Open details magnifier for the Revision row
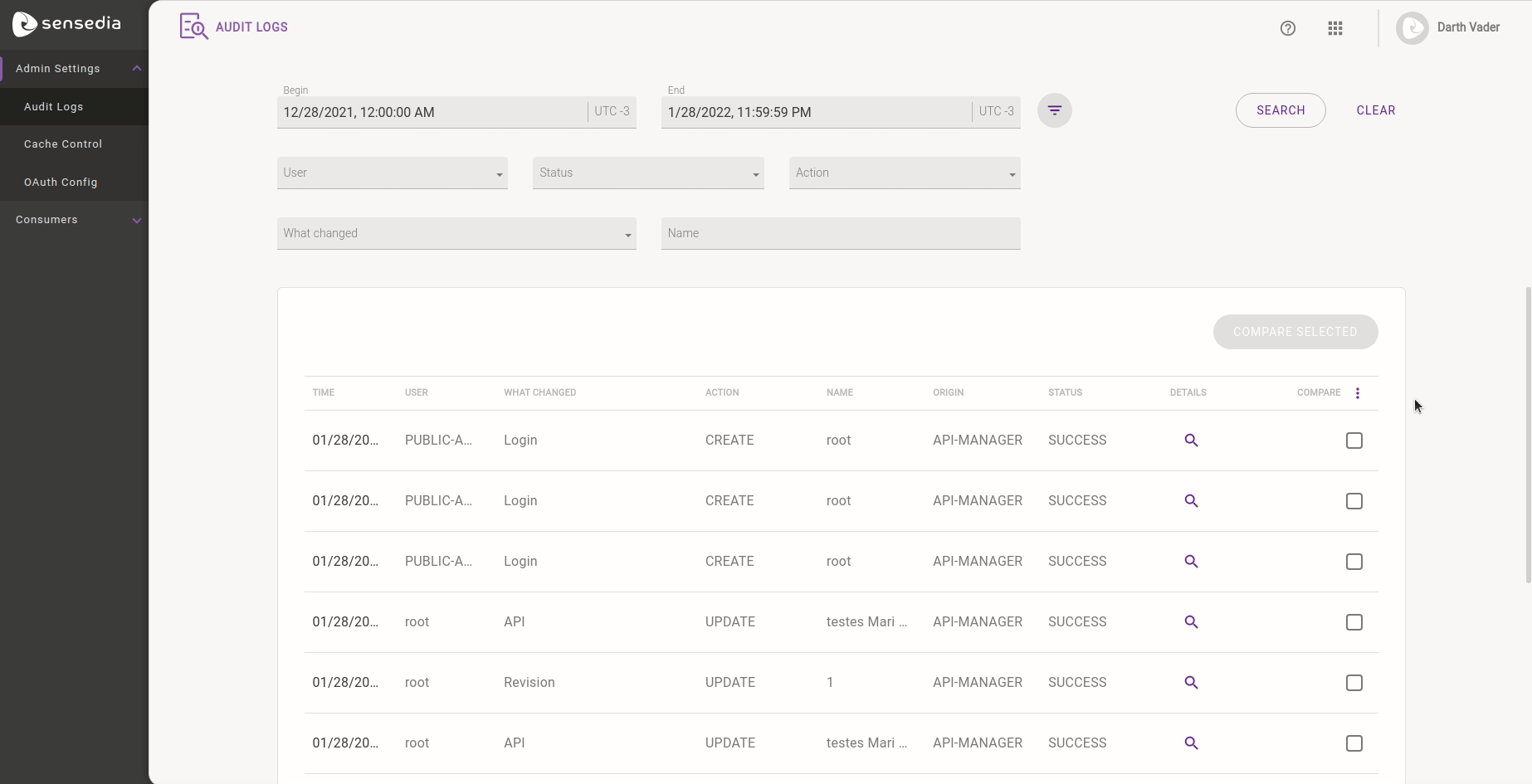Screen dimensions: 1532x784 coord(1191,683)
